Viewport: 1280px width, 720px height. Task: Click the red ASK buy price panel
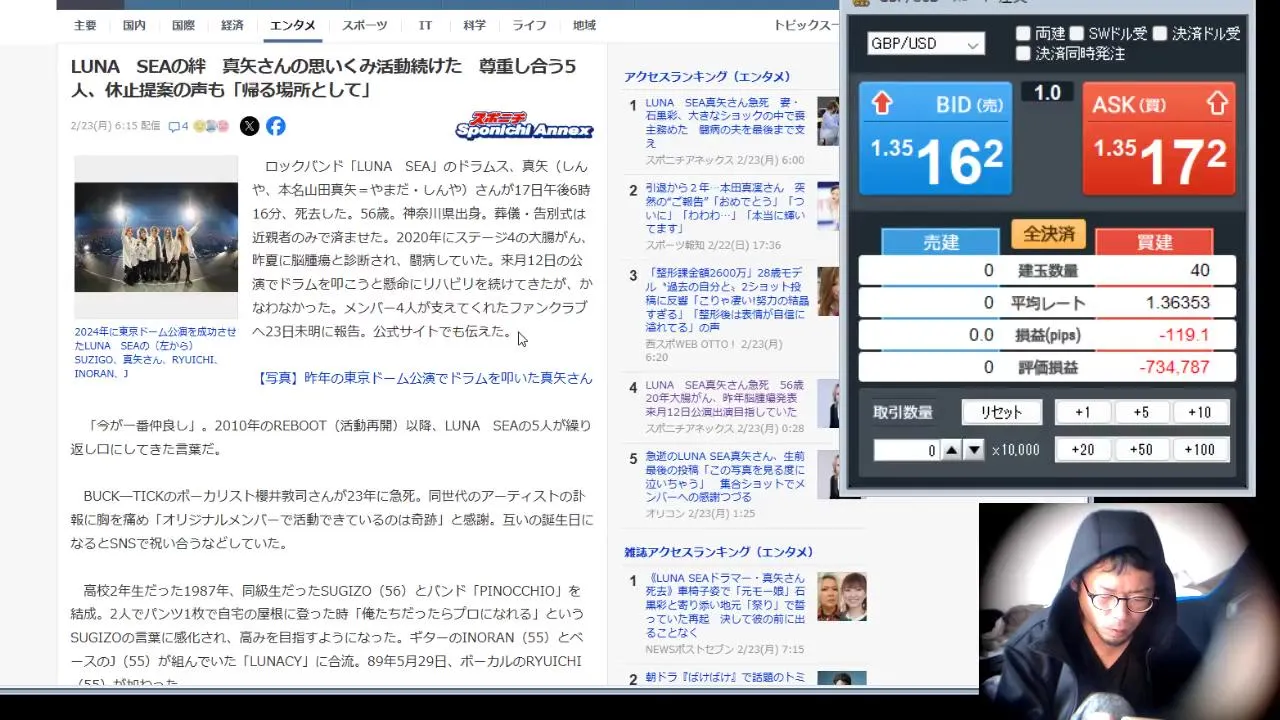[x=1159, y=138]
